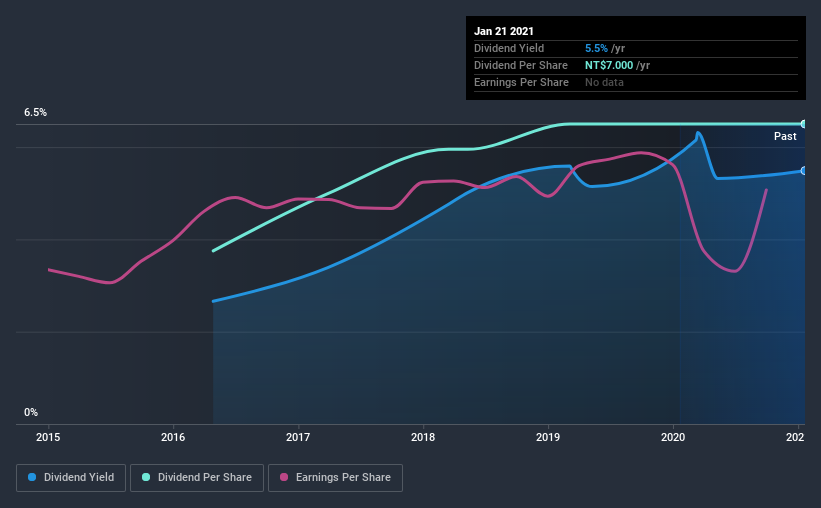Toggle the Dividend Per Share legend button

[x=197, y=478]
